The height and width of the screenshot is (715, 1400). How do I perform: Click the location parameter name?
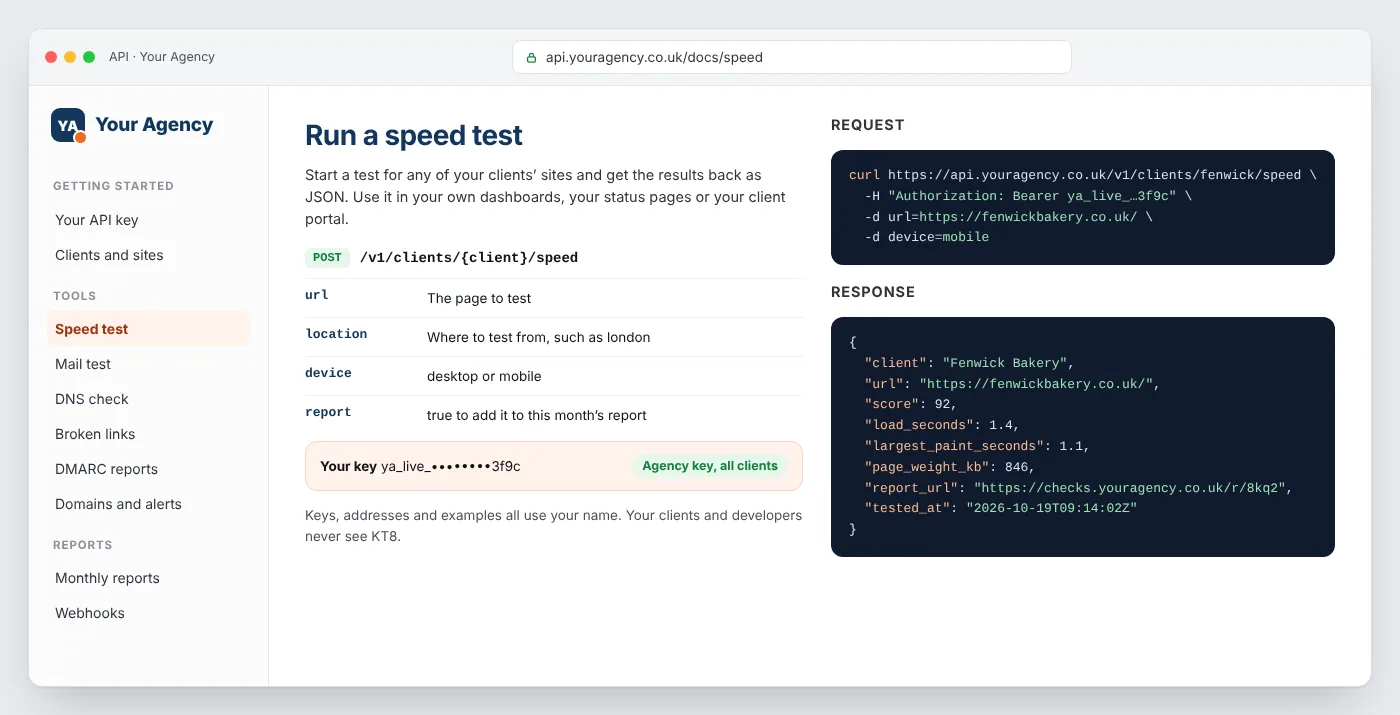tap(336, 334)
